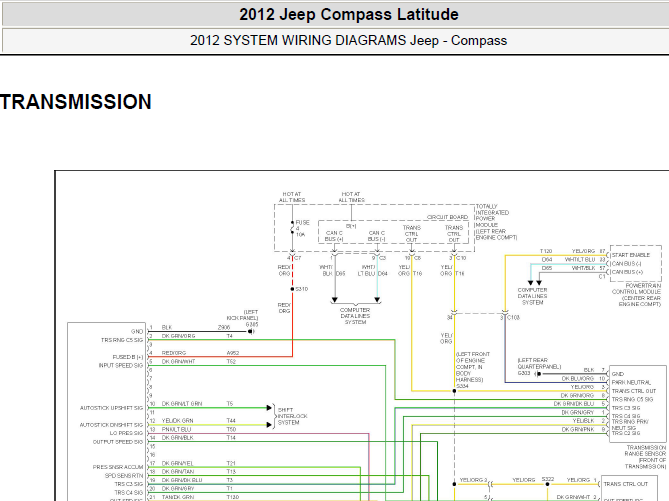This screenshot has width=669, height=501.
Task: Click the "PARK NEUTRAL" pin label
Action: click(x=631, y=382)
